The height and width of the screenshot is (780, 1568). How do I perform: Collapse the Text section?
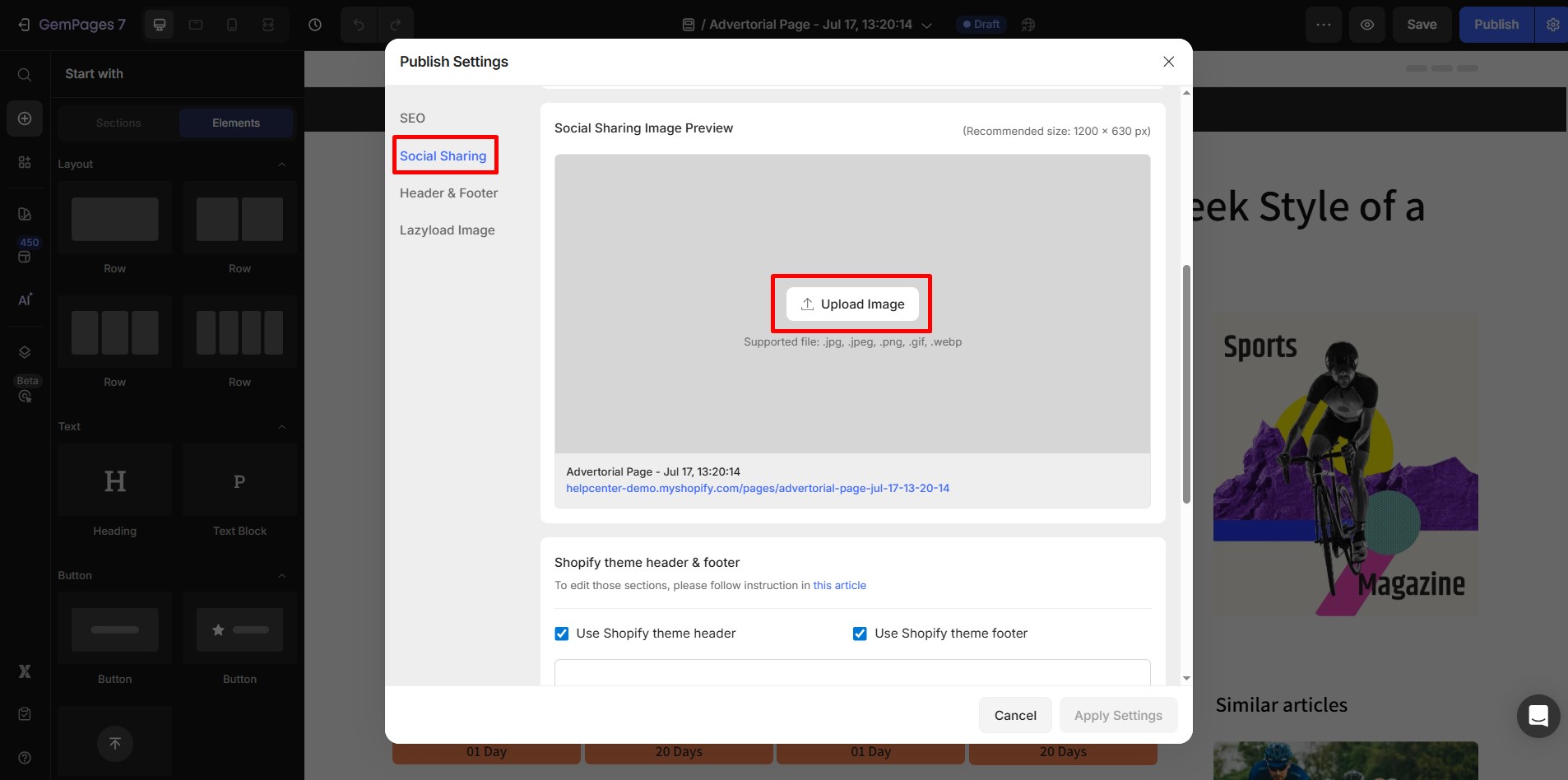pyautogui.click(x=281, y=426)
